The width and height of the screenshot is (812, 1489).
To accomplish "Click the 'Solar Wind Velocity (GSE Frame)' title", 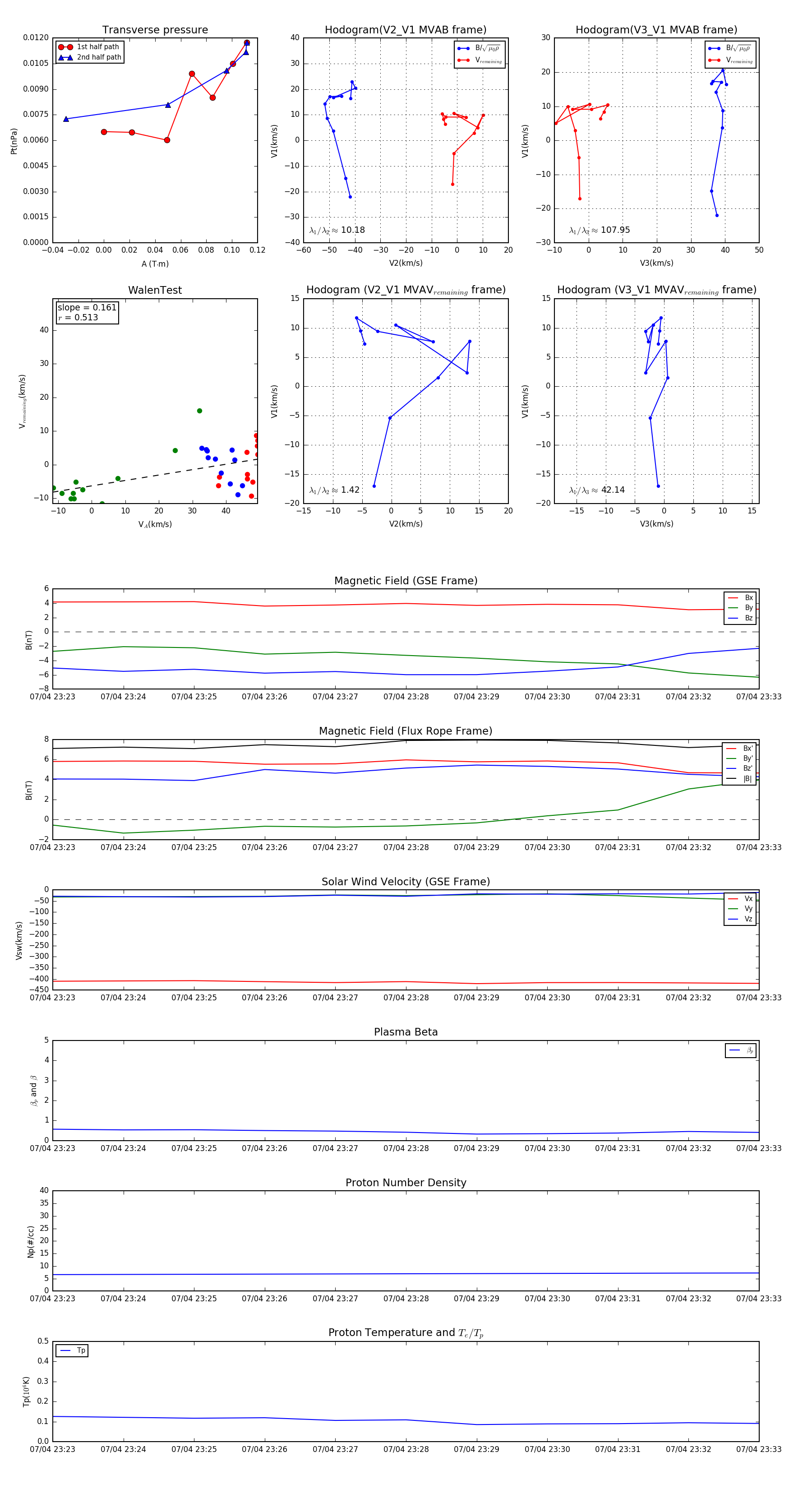I will [406, 882].
